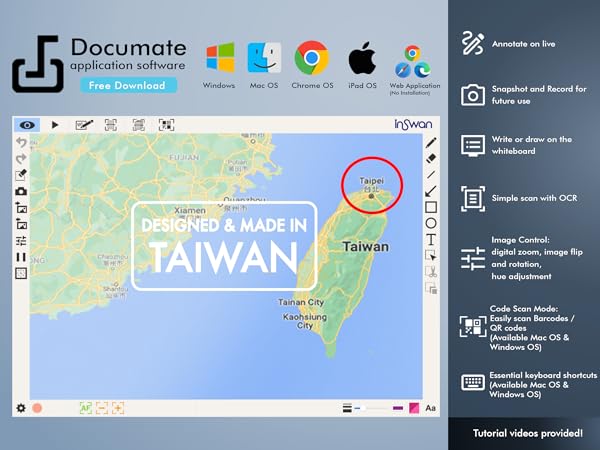Choose the iPad OS Apple icon

coord(362,57)
